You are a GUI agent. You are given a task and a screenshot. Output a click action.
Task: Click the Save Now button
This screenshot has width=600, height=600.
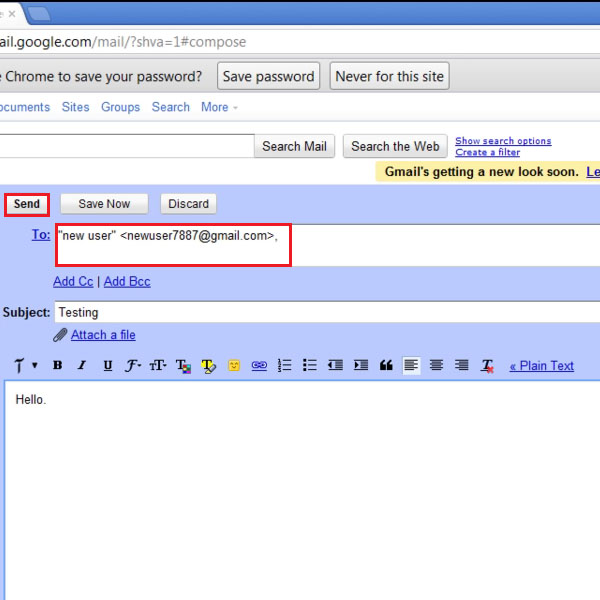[104, 204]
